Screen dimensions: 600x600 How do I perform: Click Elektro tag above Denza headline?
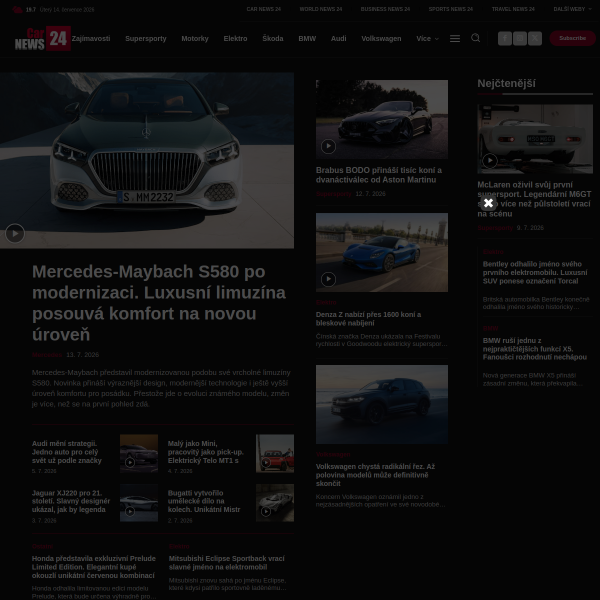point(326,302)
